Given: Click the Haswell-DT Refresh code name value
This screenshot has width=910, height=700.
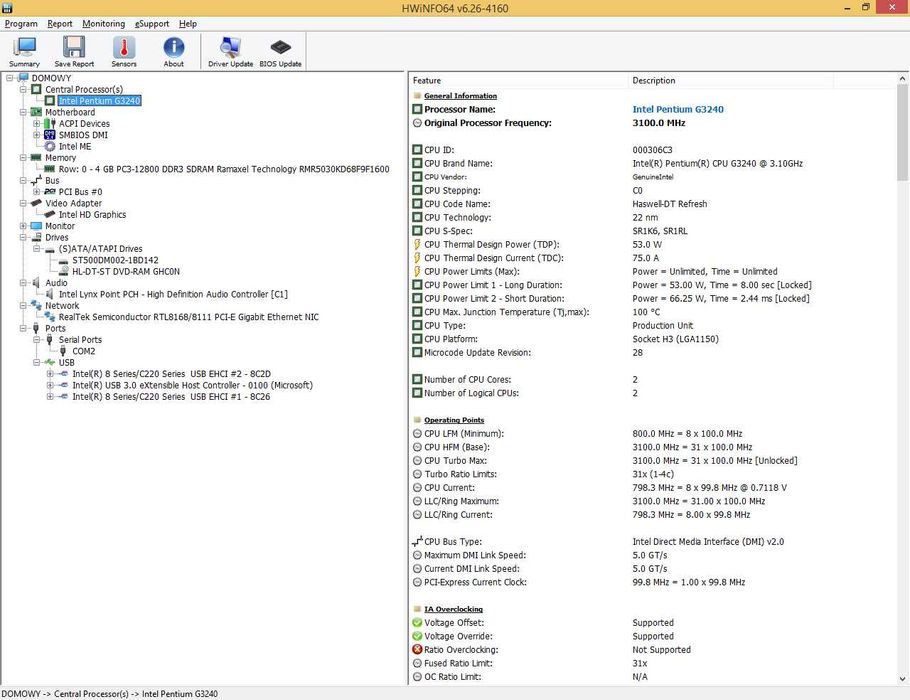Looking at the screenshot, I should click(670, 204).
